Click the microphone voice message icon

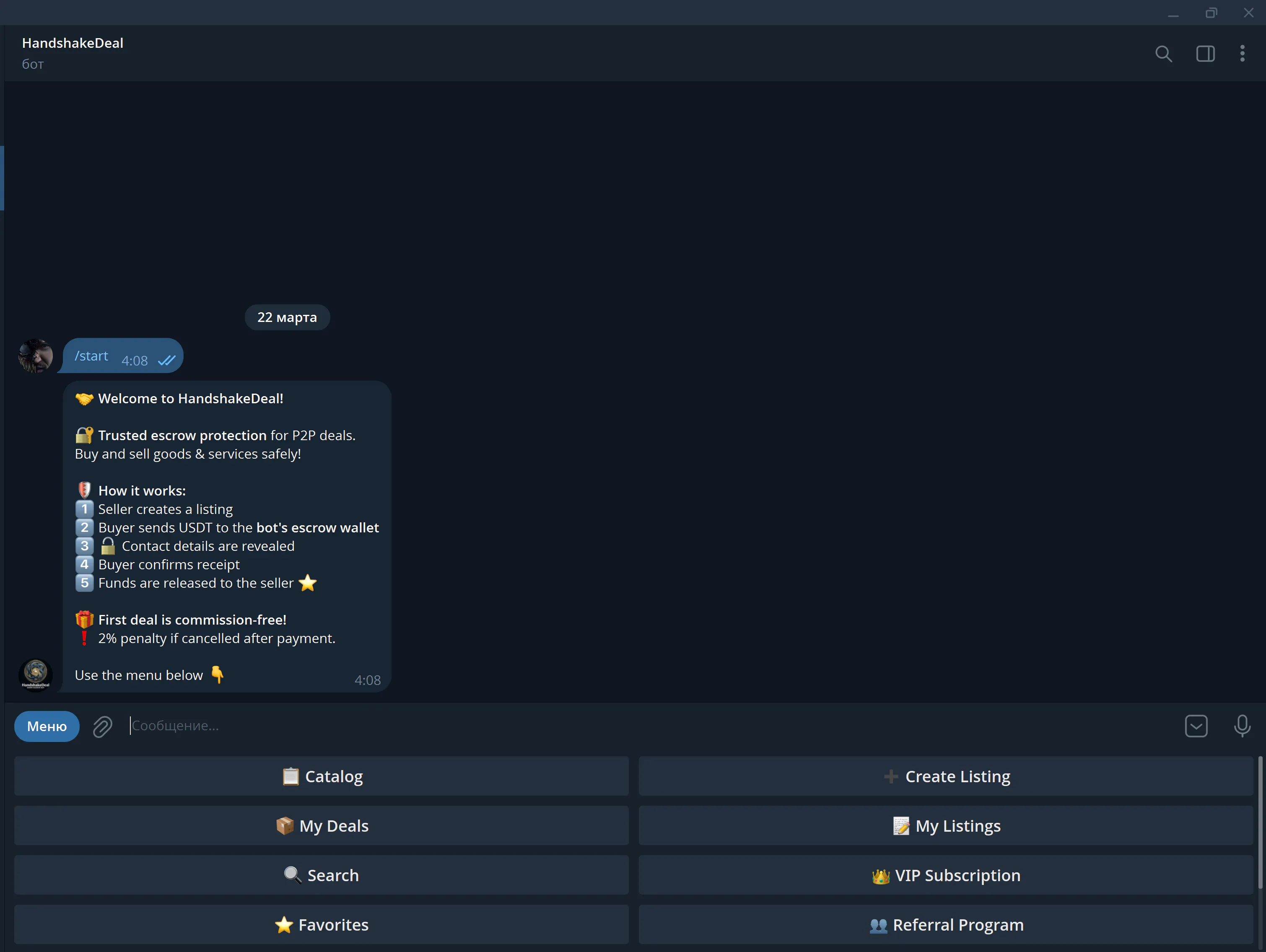click(1242, 726)
